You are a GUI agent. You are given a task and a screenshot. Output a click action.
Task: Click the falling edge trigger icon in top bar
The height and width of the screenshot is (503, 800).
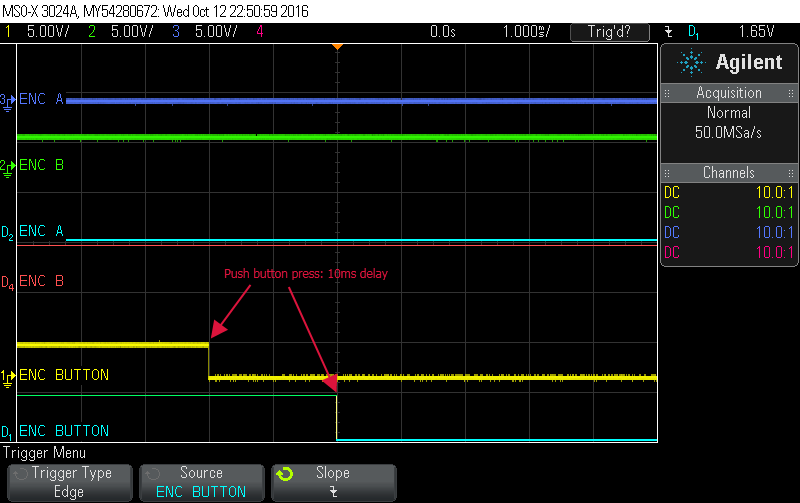click(x=668, y=32)
